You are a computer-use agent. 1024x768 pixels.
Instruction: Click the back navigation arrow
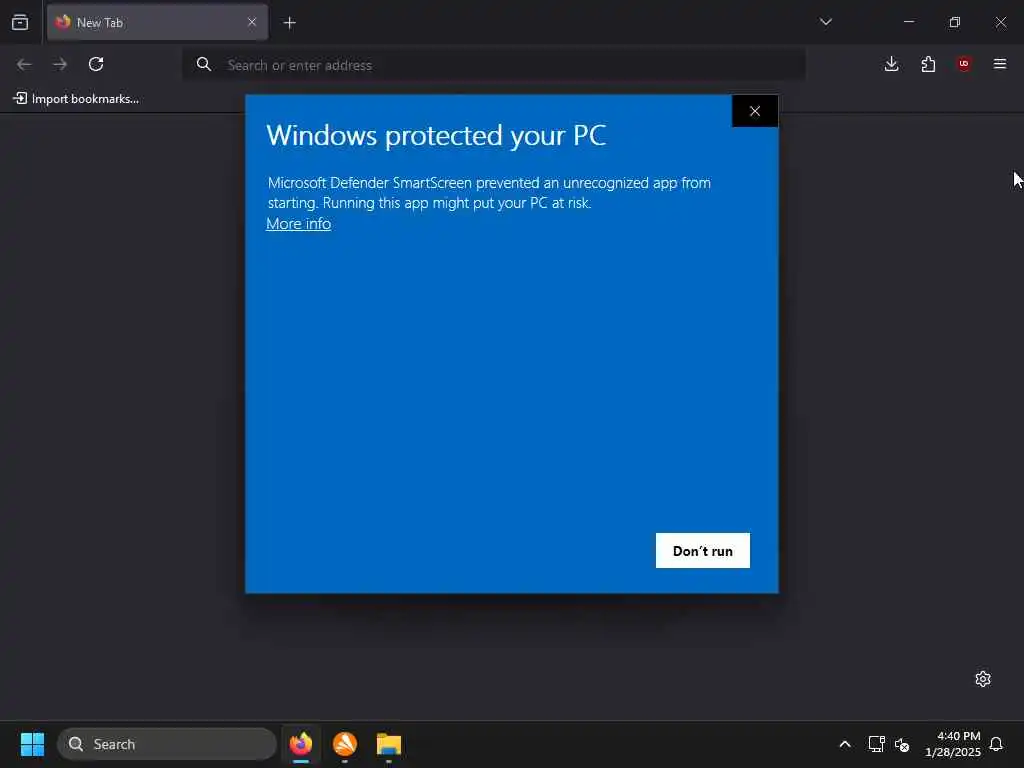(24, 64)
